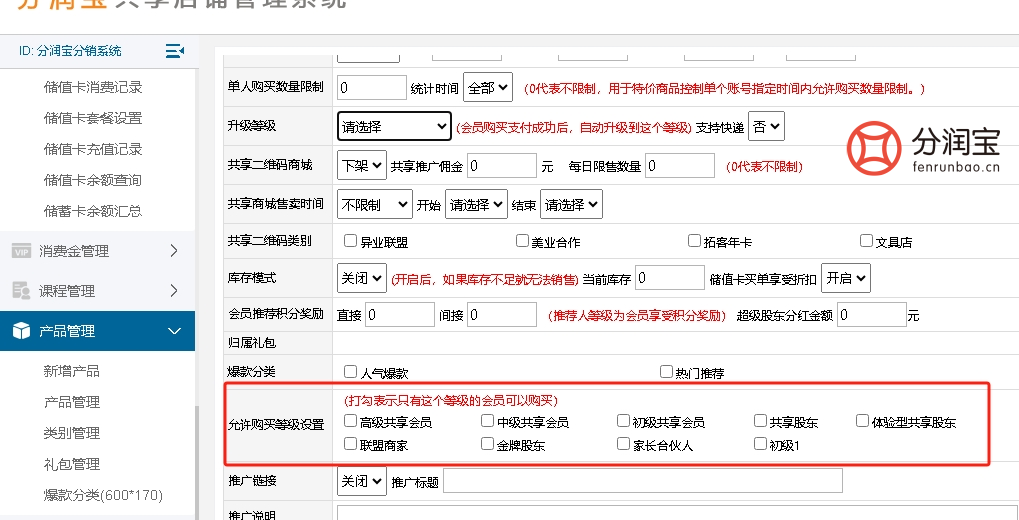Viewport: 1019px width, 520px height.
Task: Check 初级1 checkbox
Action: click(760, 444)
